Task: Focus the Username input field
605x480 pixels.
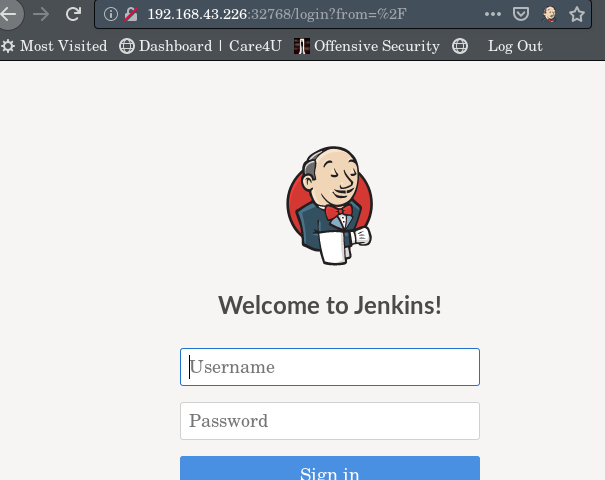Action: coord(330,367)
